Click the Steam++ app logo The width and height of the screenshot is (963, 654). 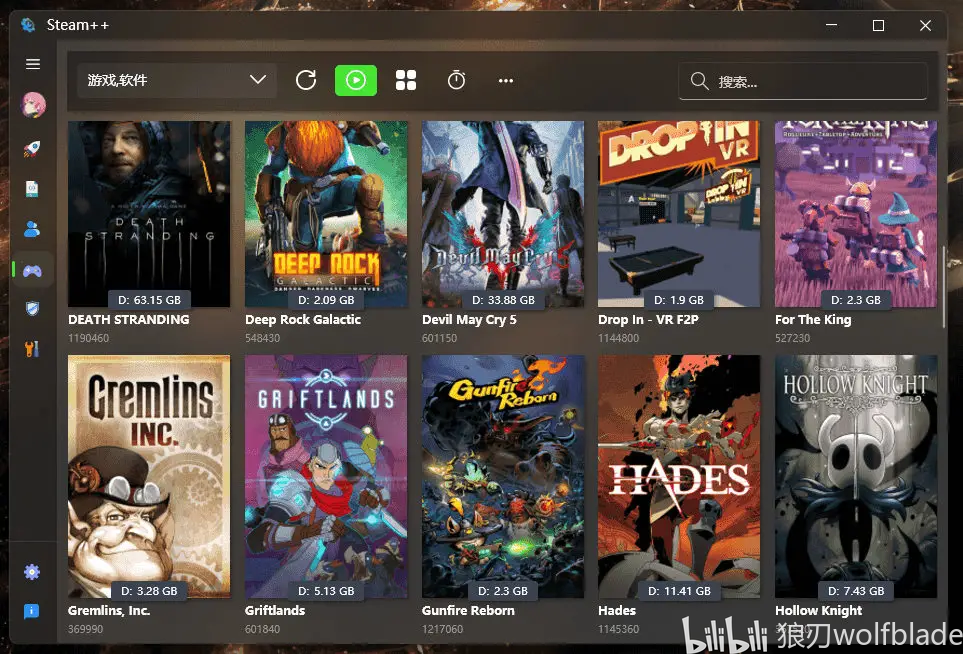pos(28,25)
